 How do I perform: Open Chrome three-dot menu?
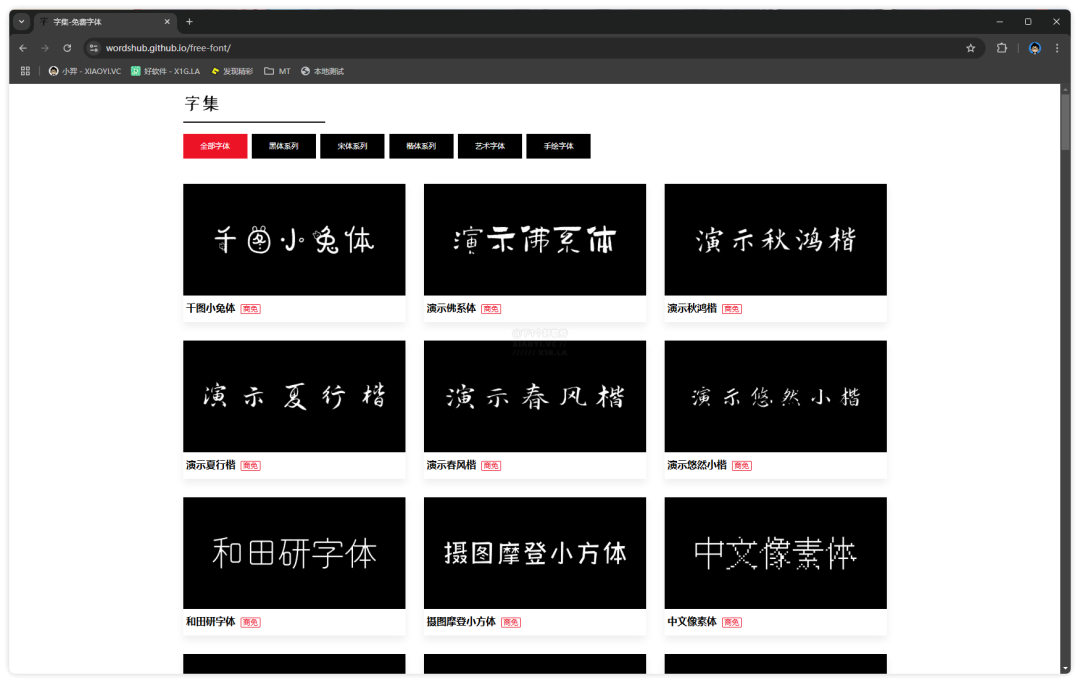[1057, 48]
